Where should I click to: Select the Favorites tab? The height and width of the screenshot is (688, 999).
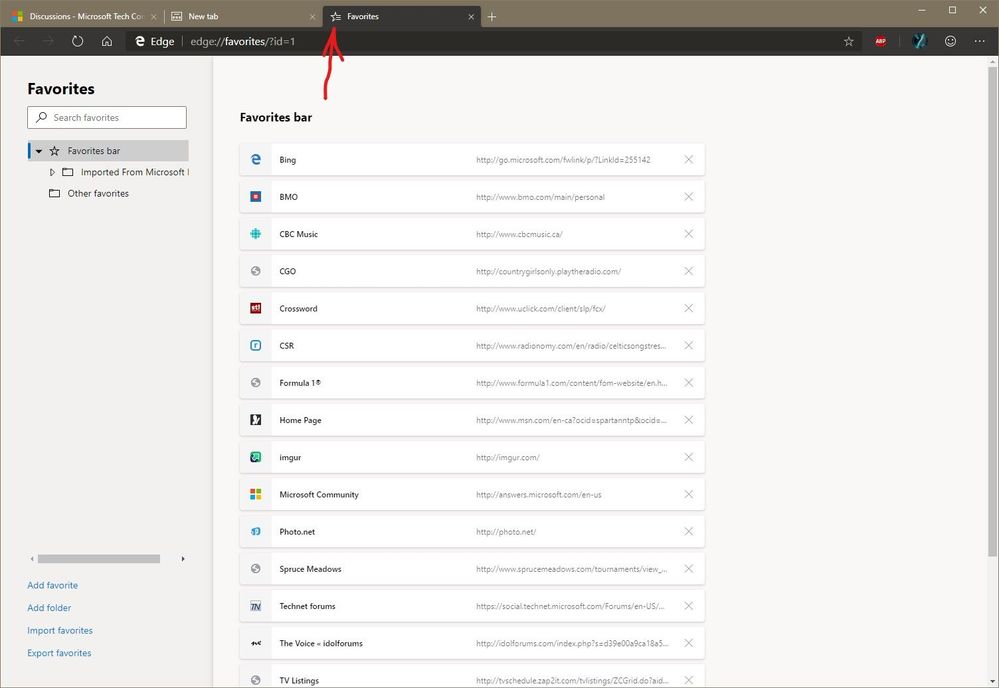(401, 17)
